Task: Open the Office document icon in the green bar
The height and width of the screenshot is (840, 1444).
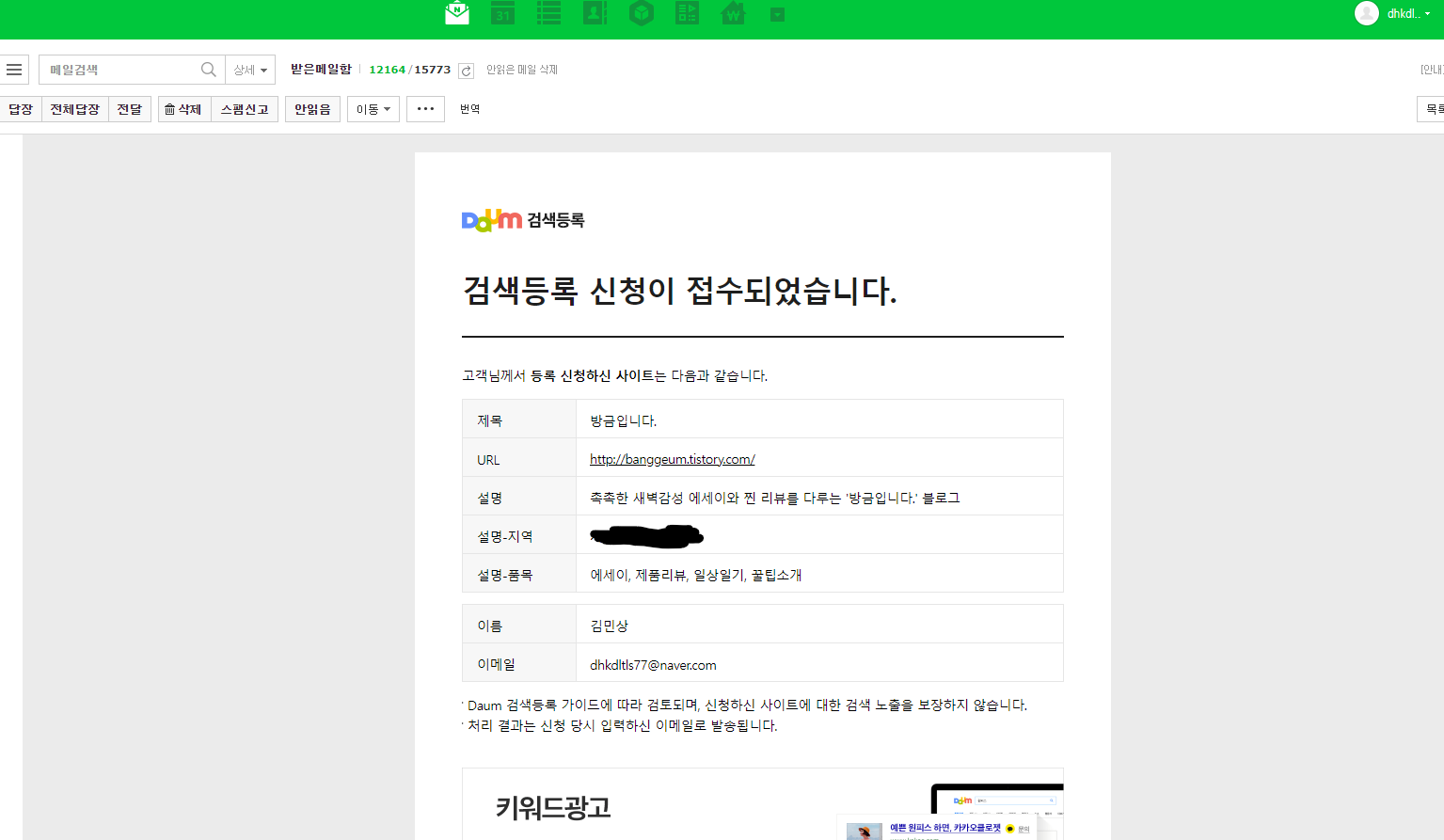Action: click(688, 13)
